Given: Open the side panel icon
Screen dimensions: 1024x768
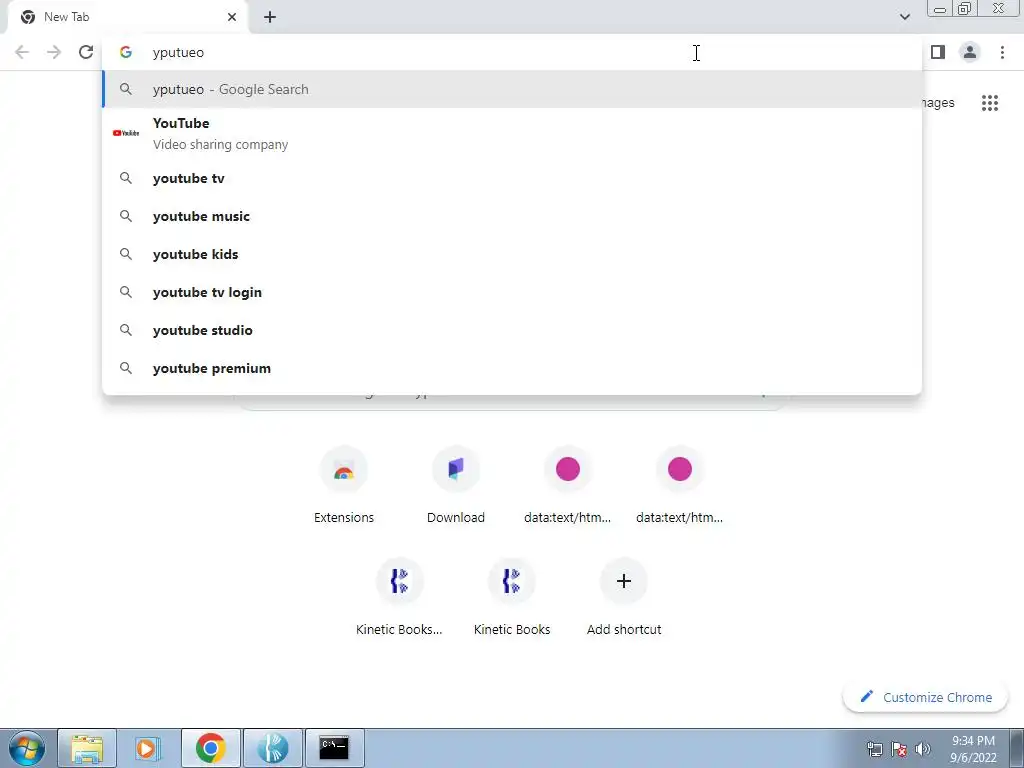Looking at the screenshot, I should (938, 52).
